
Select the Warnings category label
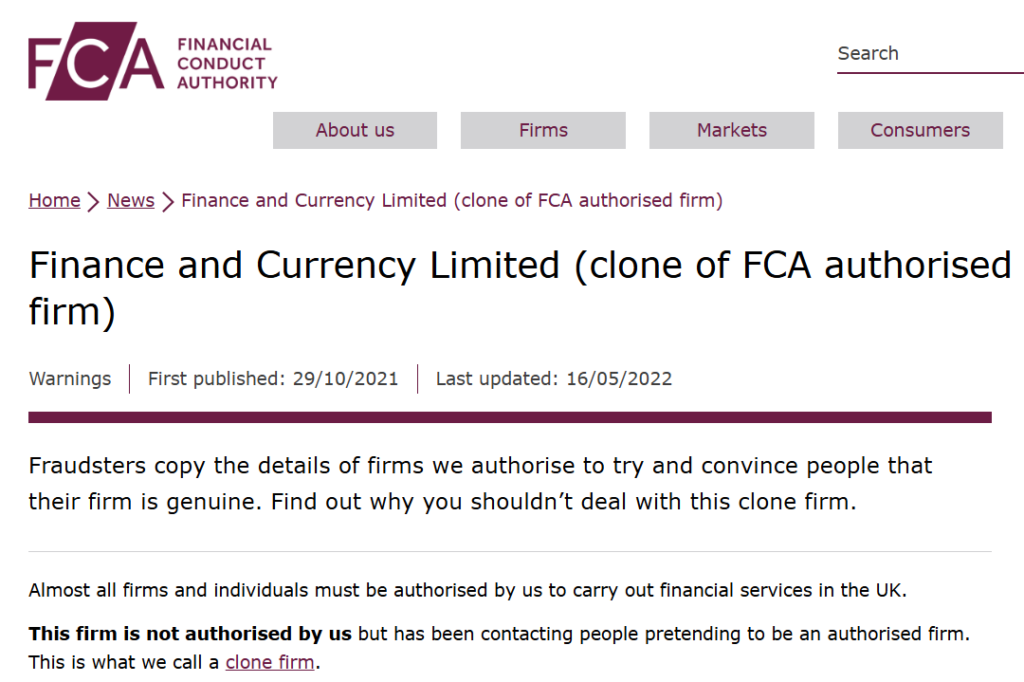tap(70, 379)
